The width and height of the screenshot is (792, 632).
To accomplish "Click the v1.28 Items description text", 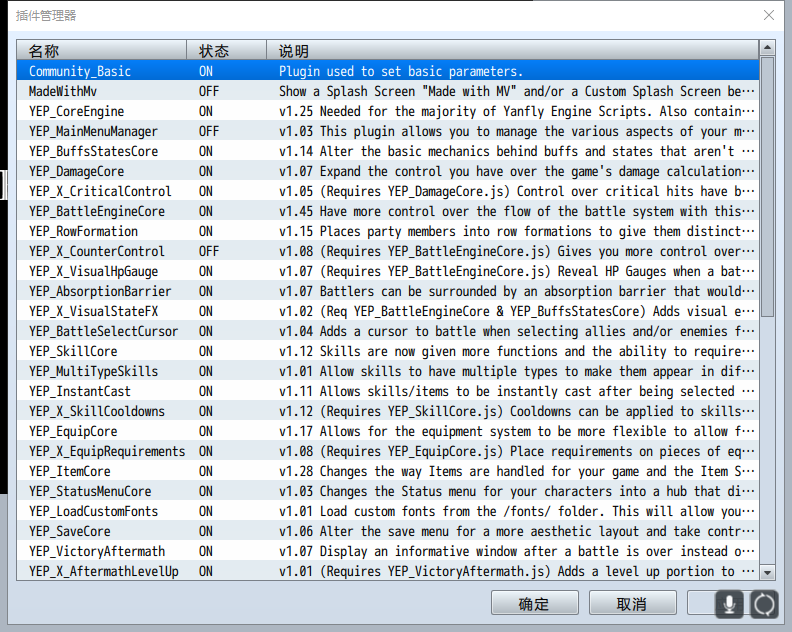I will (x=517, y=471).
